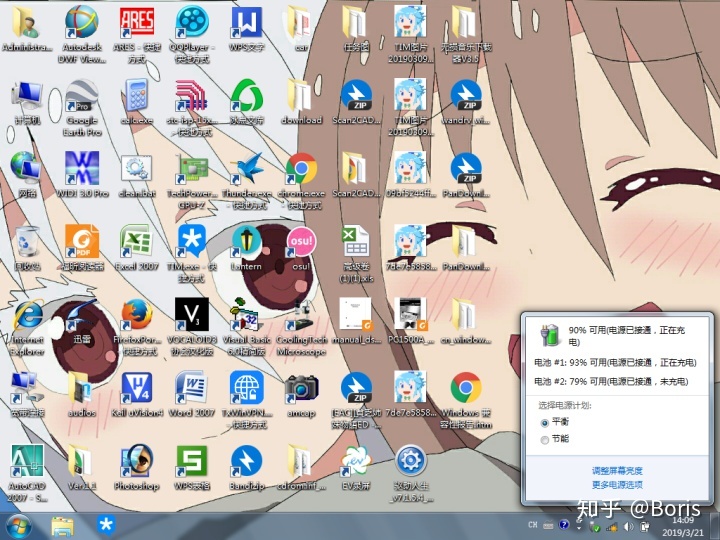Open Google Earth Pro shortcut
This screenshot has height=540, width=720.
(x=82, y=96)
